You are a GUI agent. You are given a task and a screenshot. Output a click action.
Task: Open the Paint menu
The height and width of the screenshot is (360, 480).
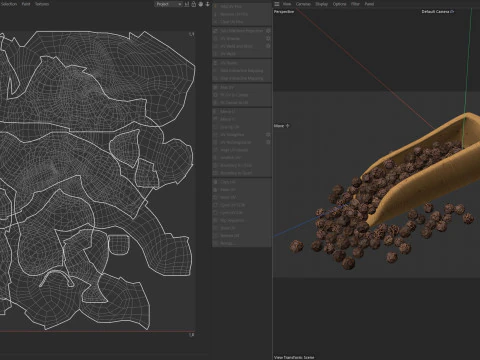26,4
